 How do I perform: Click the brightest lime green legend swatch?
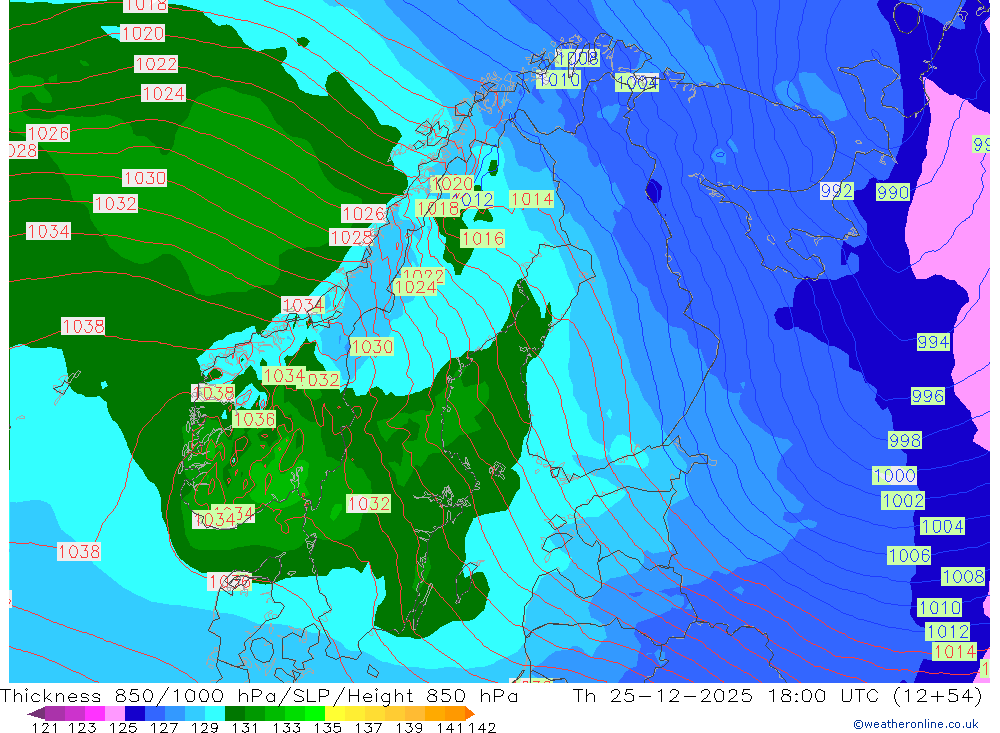(315, 713)
